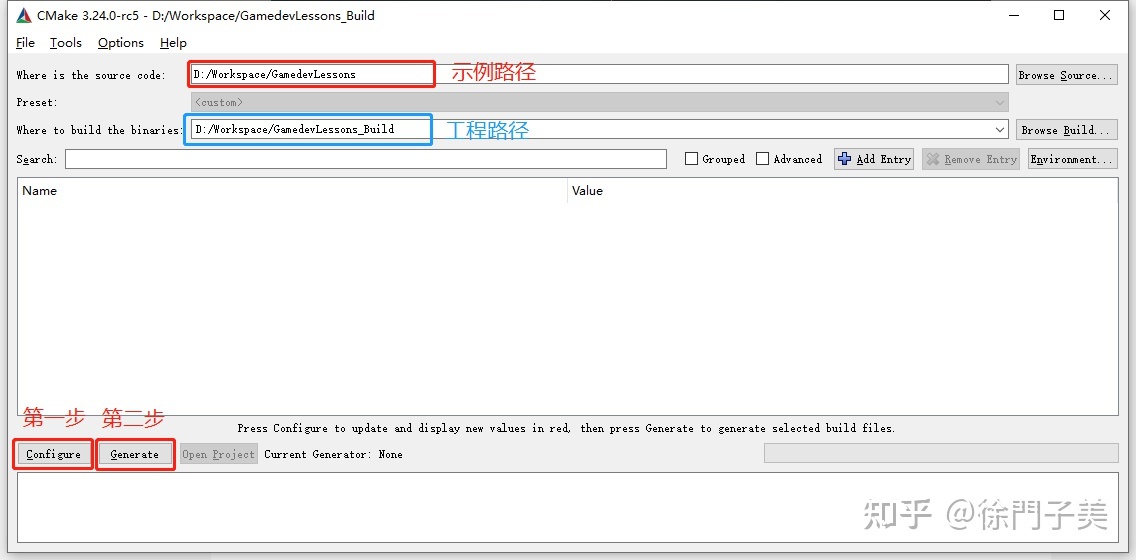Click the Add Entry button
1136x560 pixels.
point(874,159)
